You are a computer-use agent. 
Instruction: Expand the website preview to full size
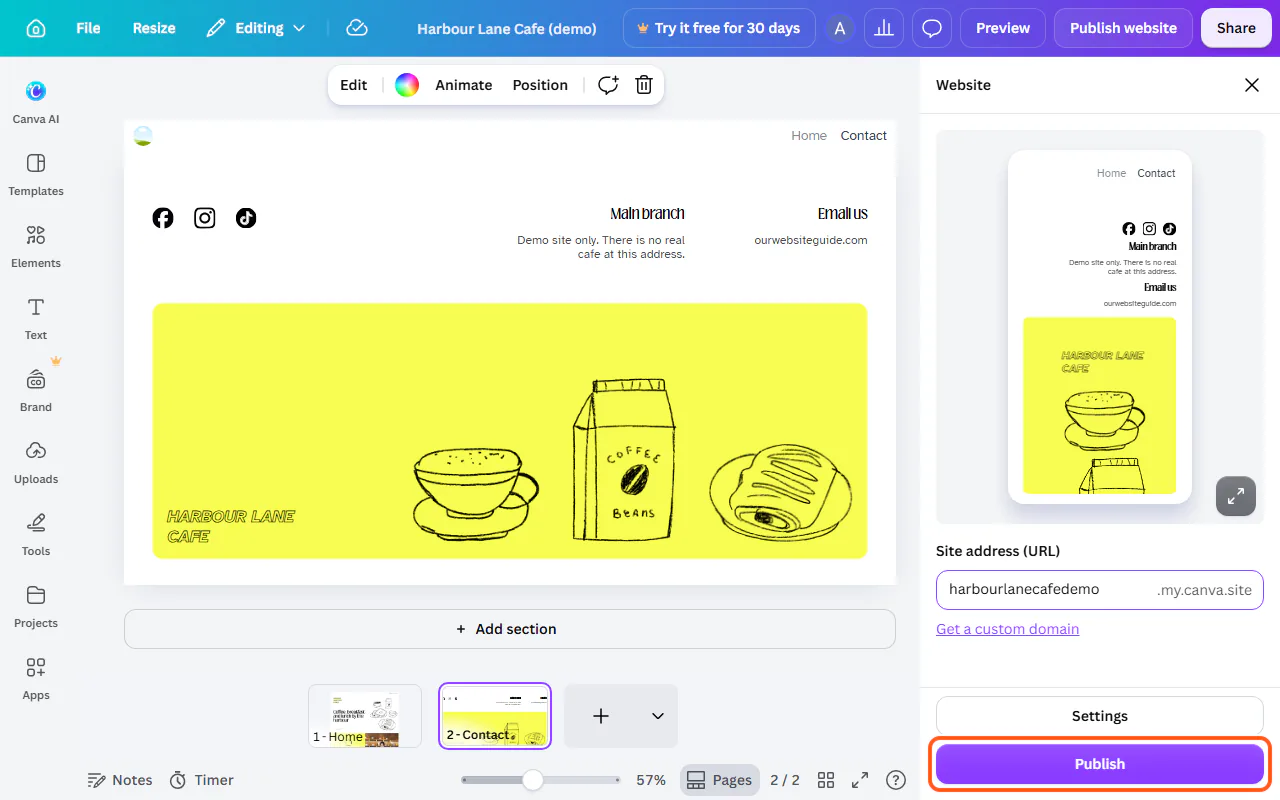point(1236,495)
